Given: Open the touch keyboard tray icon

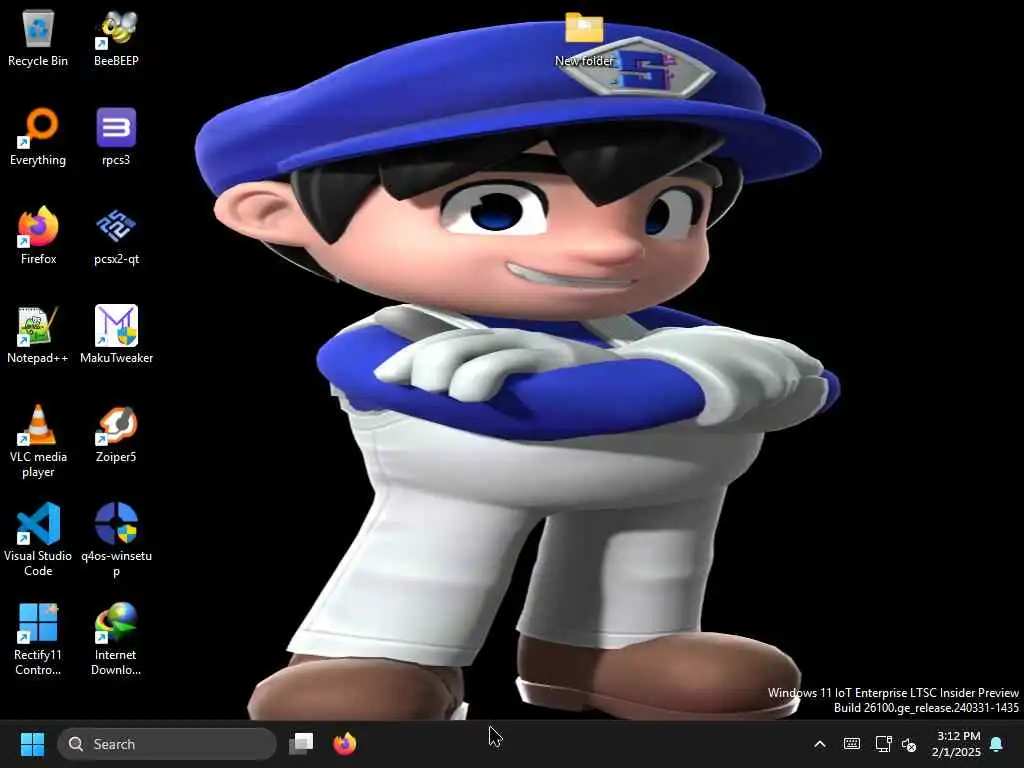Looking at the screenshot, I should pos(852,744).
